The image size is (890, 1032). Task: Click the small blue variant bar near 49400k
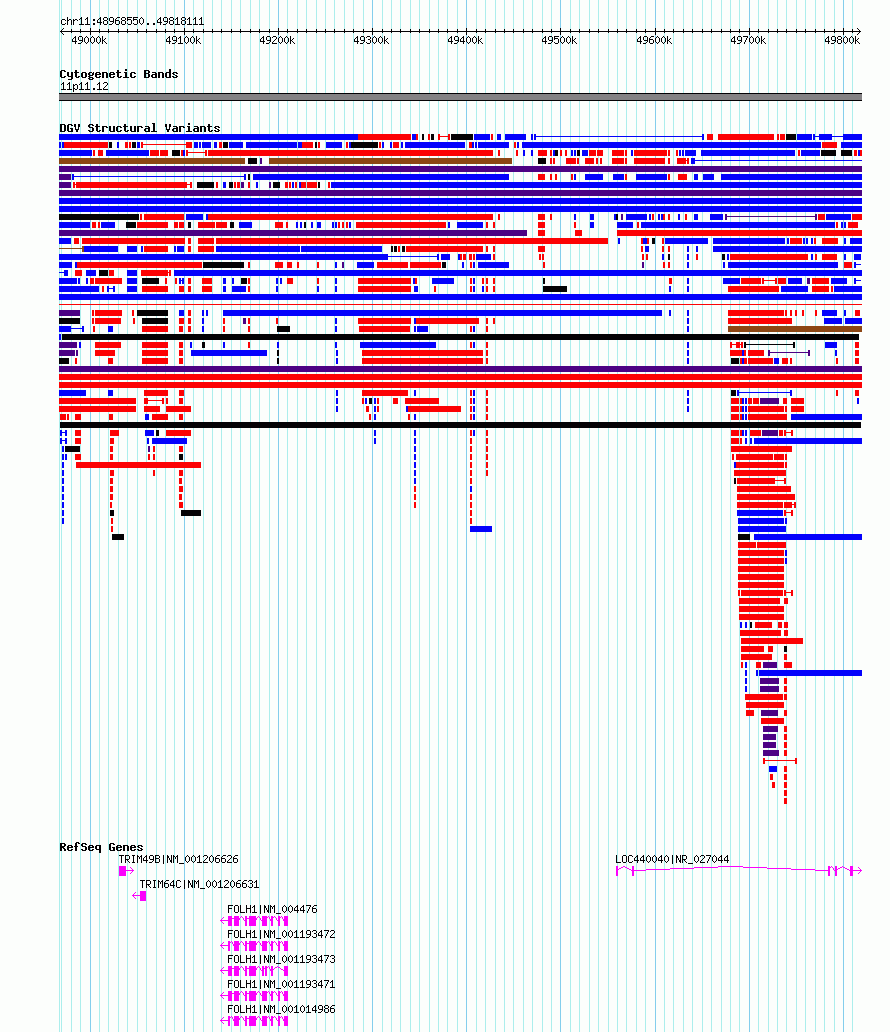[481, 529]
